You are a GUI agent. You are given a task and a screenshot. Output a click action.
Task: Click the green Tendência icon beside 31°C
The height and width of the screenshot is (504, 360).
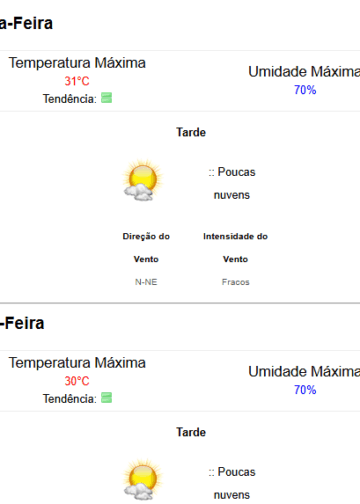click(106, 98)
